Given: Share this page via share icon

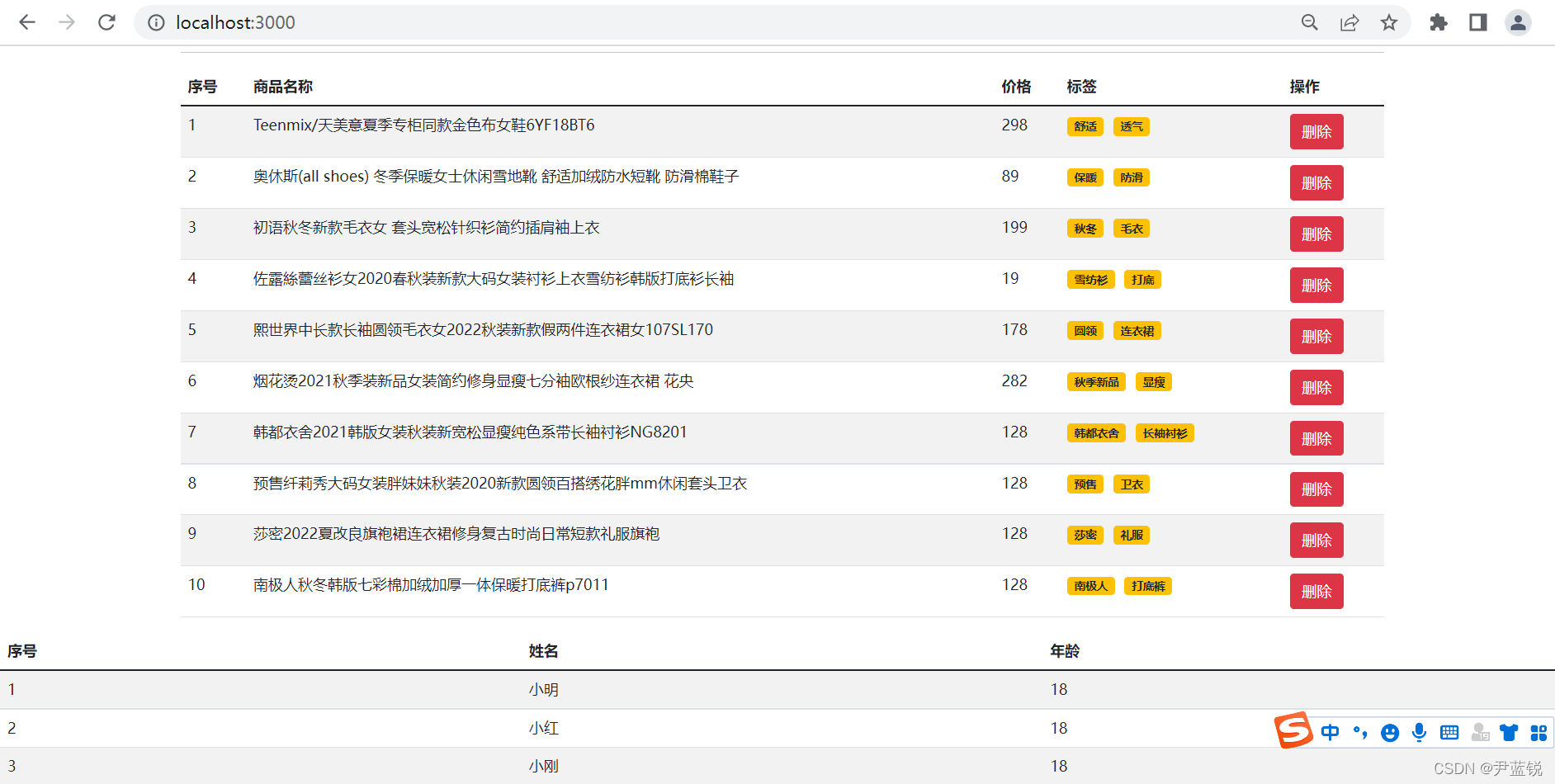Looking at the screenshot, I should [x=1349, y=22].
